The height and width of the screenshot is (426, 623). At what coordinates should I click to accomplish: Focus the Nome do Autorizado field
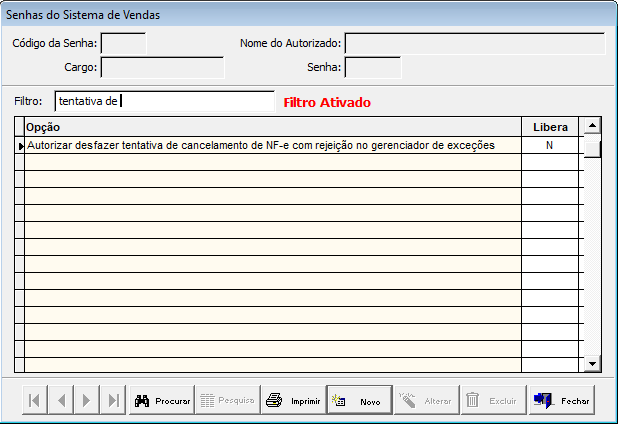475,43
